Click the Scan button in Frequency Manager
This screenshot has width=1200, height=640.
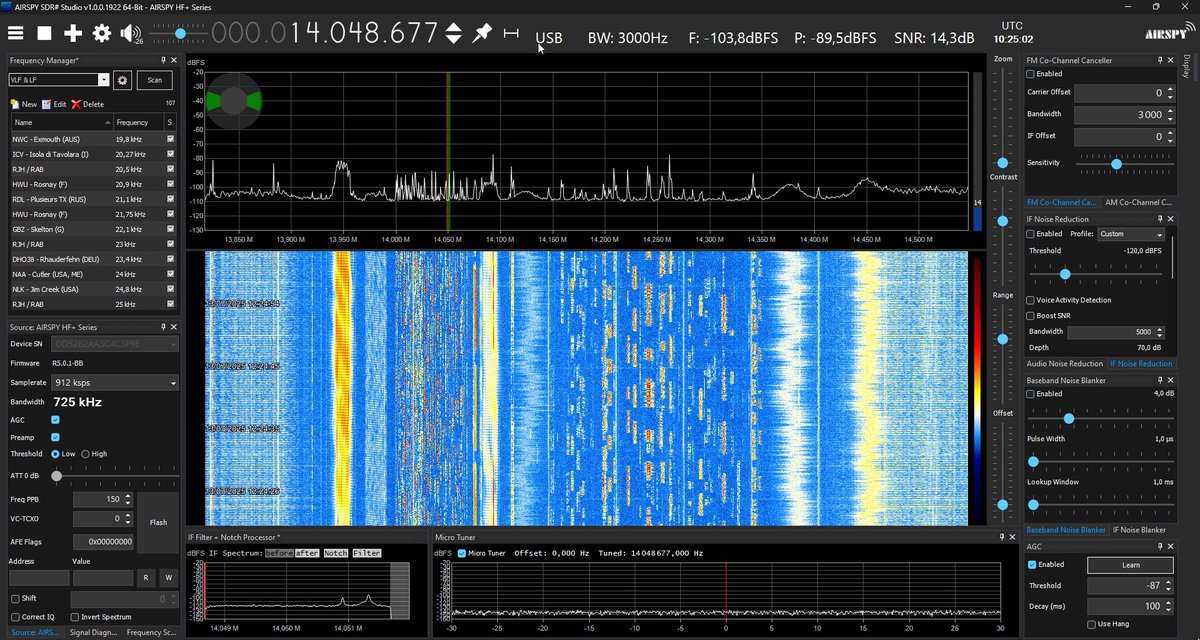point(154,80)
